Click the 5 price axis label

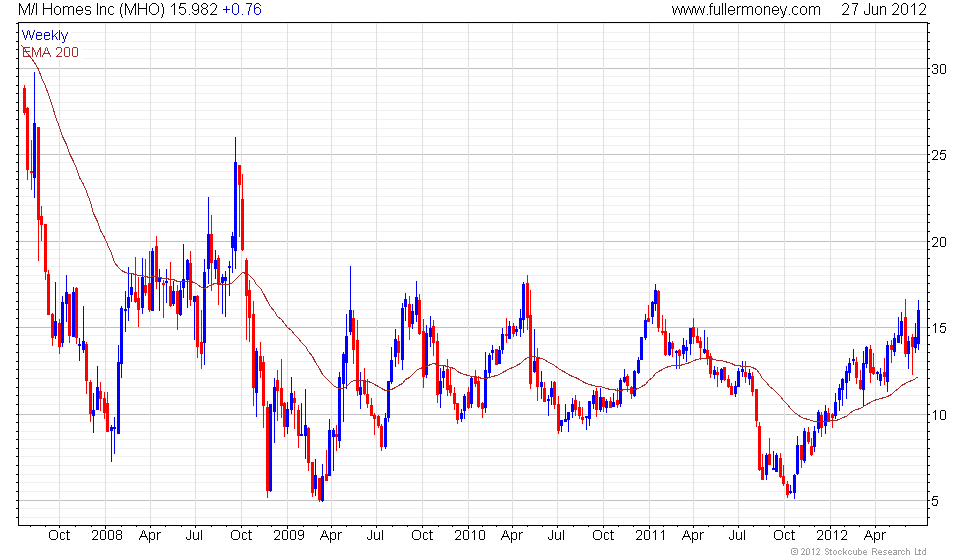click(935, 501)
